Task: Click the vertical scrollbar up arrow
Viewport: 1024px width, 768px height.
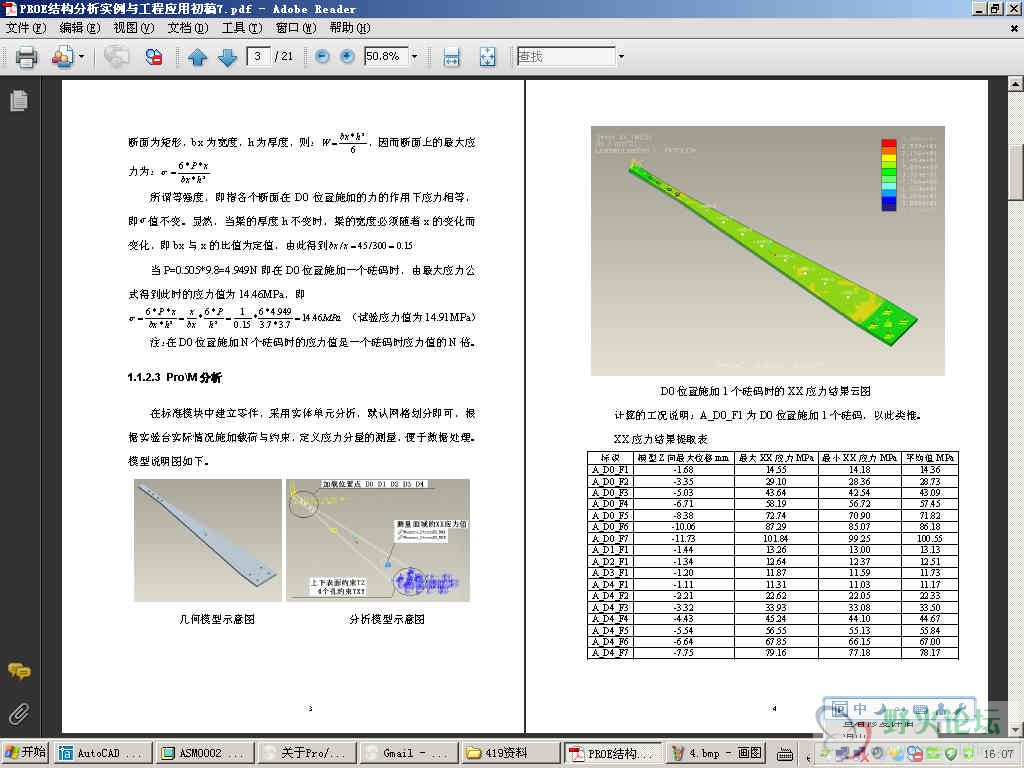Action: [1016, 84]
